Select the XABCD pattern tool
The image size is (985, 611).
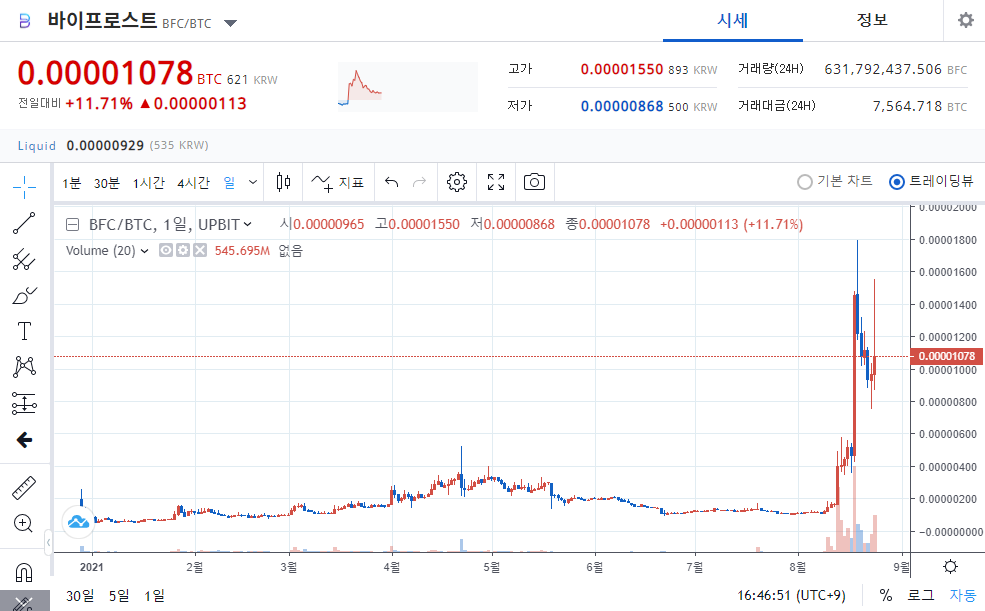point(24,367)
